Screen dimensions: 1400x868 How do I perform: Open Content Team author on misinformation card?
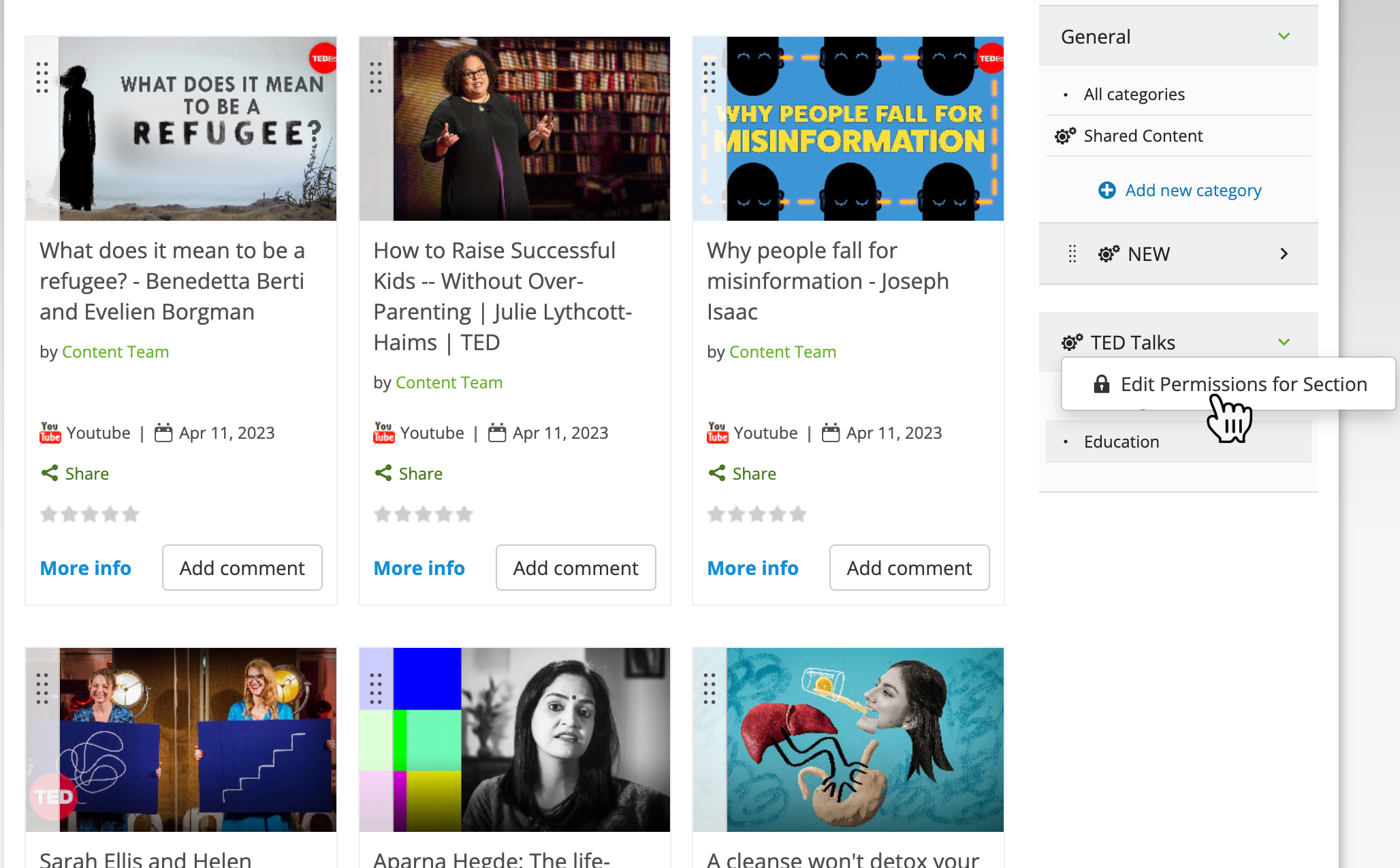pos(783,352)
